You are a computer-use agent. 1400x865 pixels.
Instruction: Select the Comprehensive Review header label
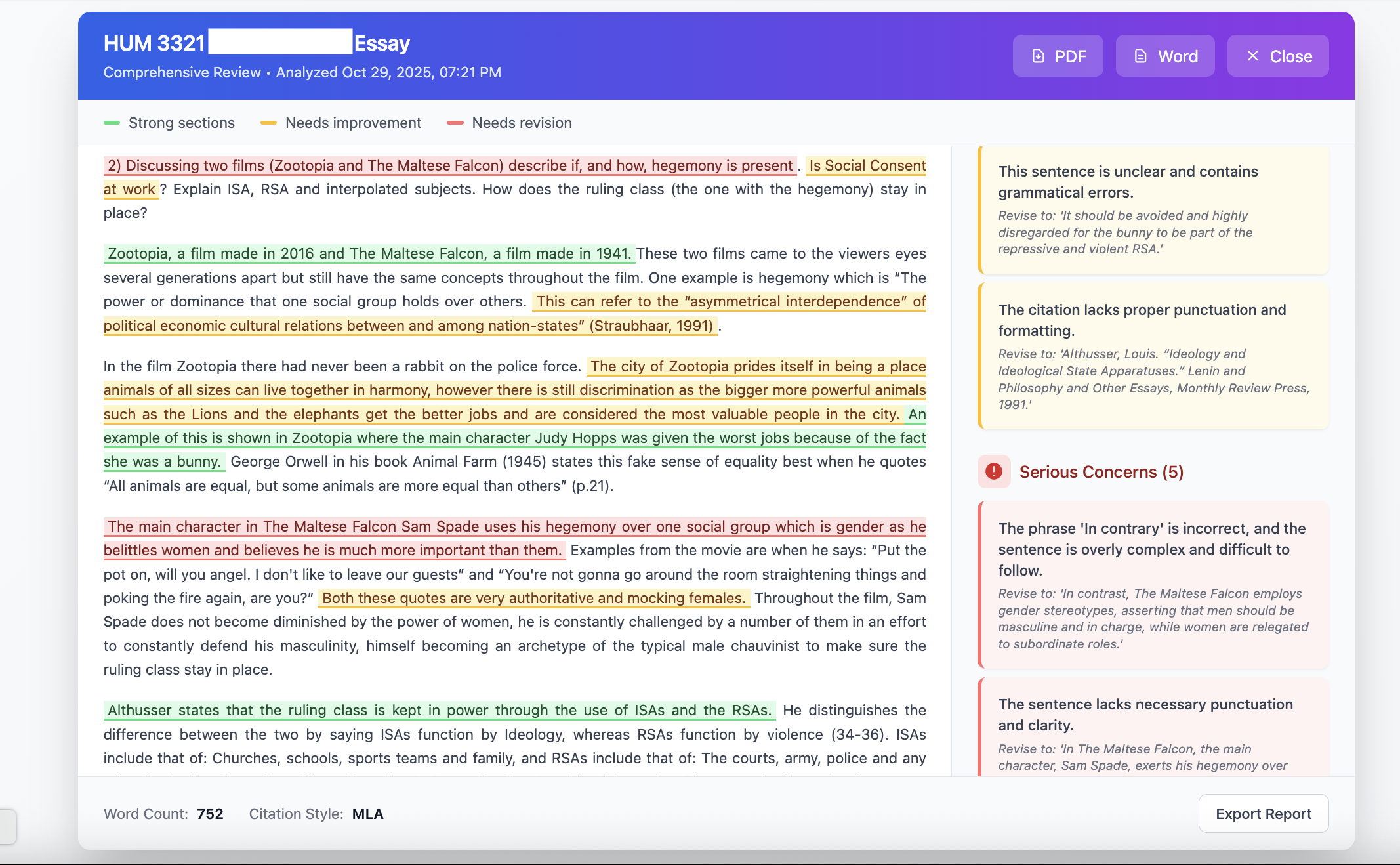(182, 72)
